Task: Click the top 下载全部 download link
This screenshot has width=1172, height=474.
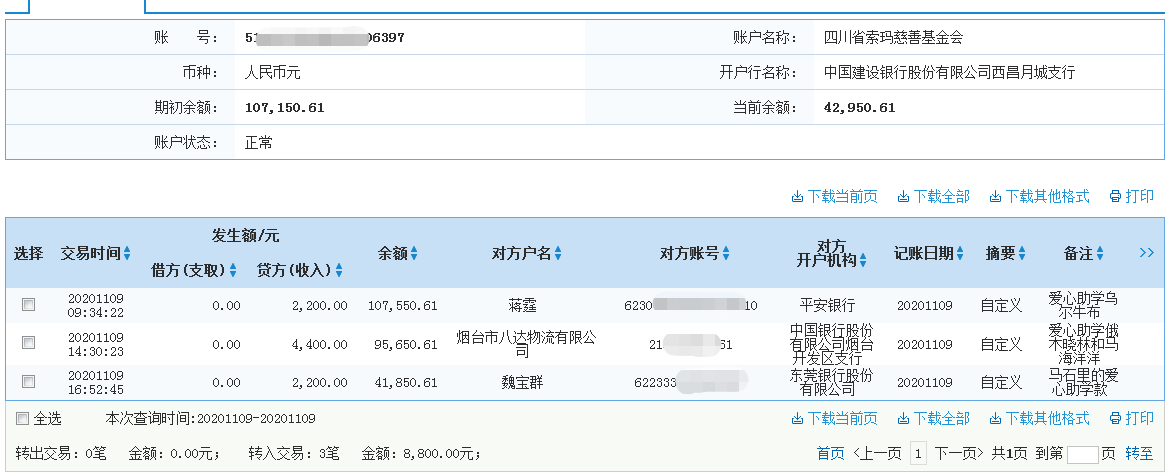Action: point(933,197)
